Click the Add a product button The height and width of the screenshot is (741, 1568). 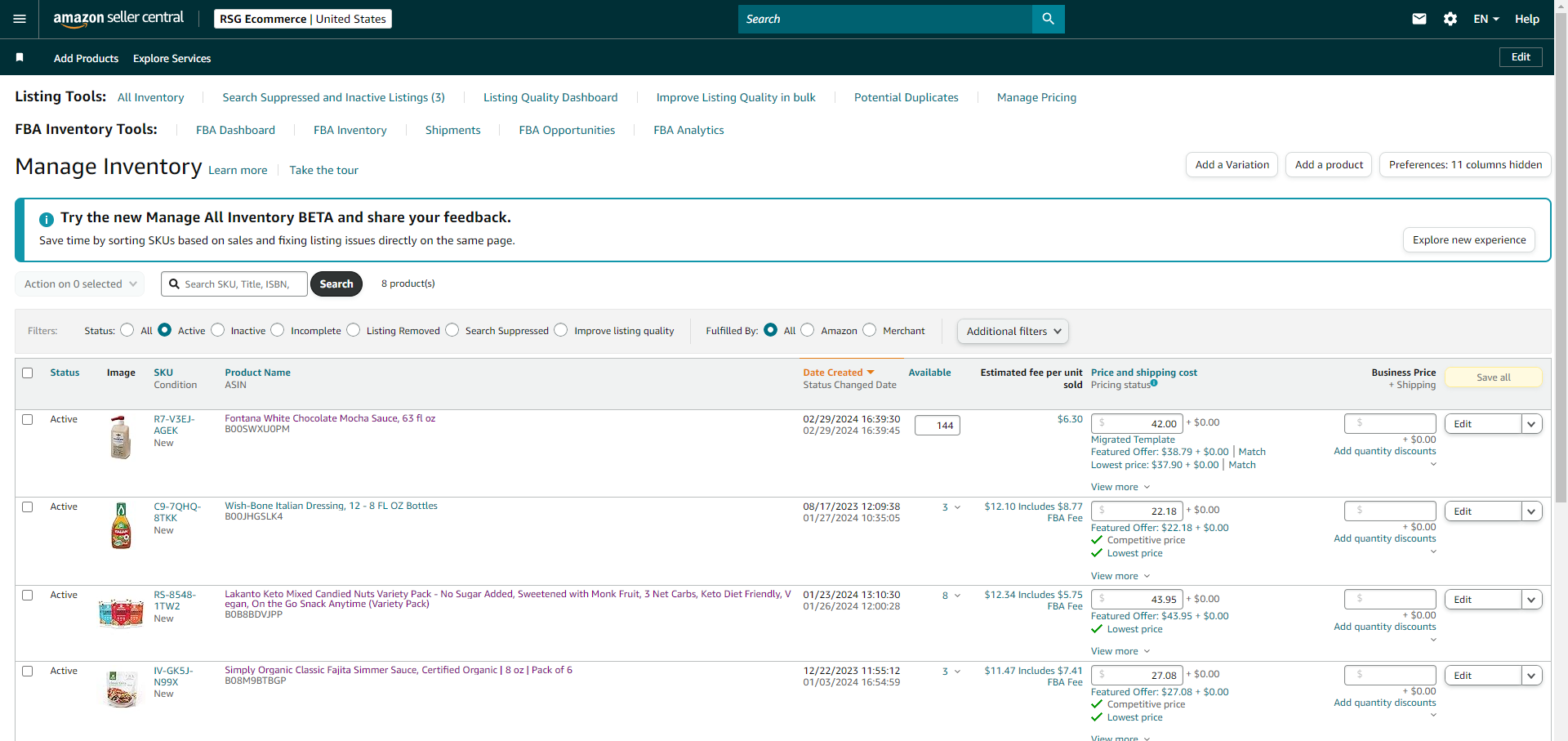1329,165
